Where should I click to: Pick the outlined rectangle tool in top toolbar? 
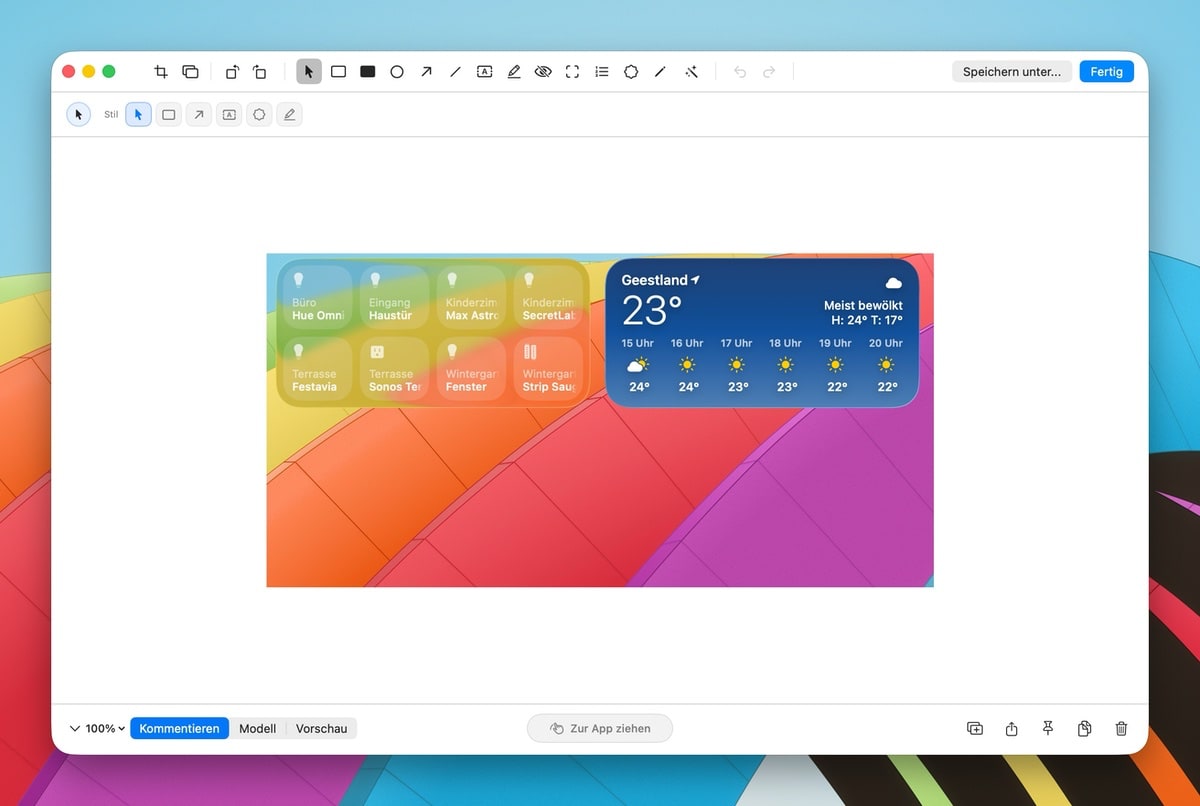pos(338,72)
